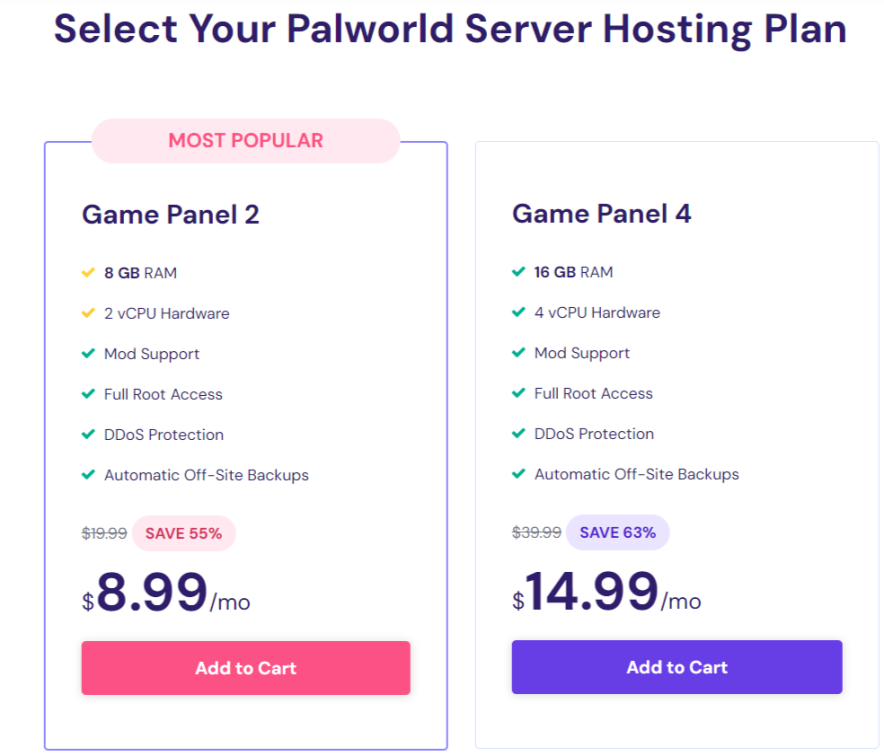Click Game Panel 2 Automatic Off-Site Backups checkmark

(88, 475)
